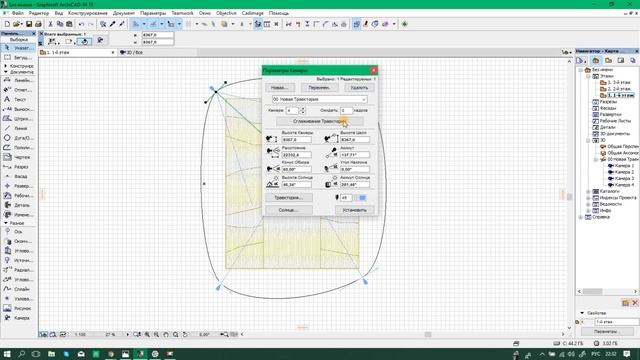Click the blue color swatch in camera dialog
Screen dimensions: 640x360
pos(362,198)
